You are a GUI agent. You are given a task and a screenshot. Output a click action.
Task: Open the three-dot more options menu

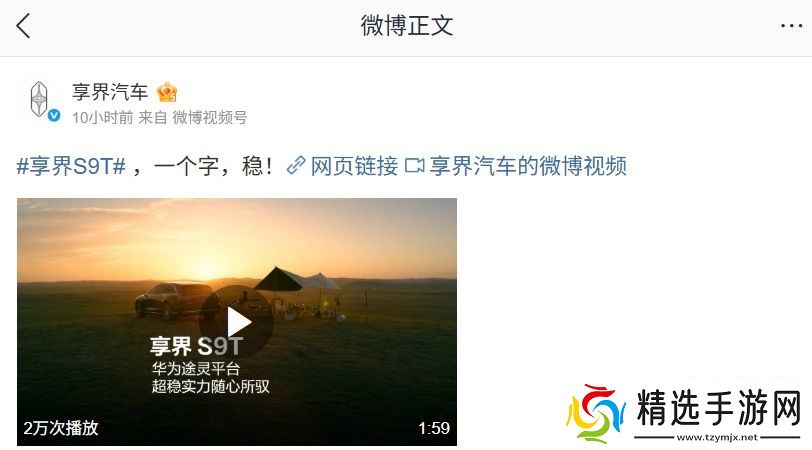tap(791, 25)
